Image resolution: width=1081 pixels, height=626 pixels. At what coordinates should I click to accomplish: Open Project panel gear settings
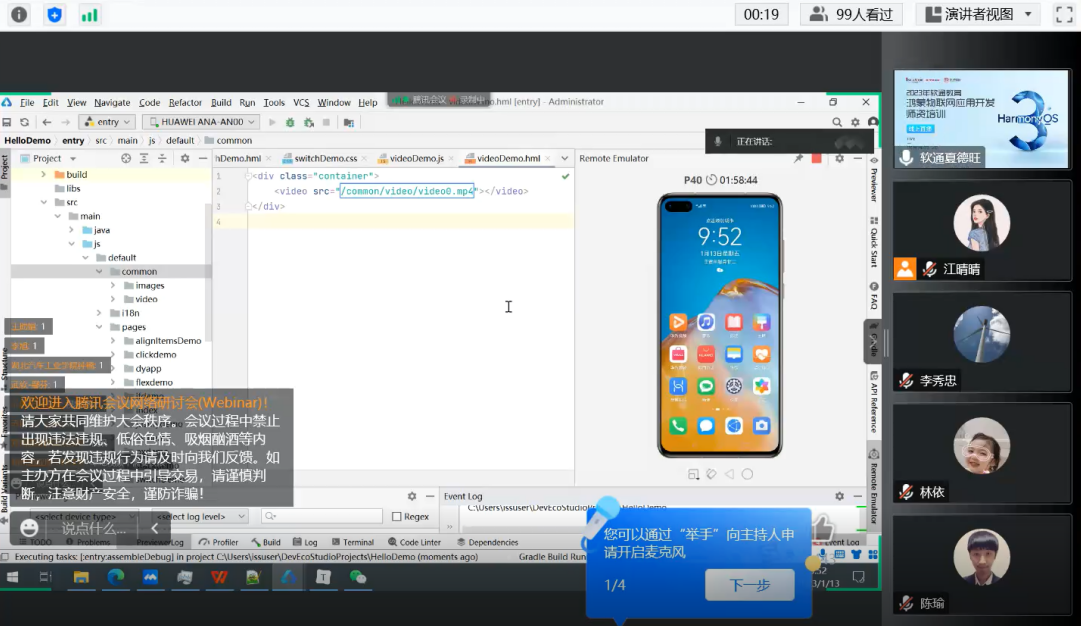click(x=185, y=158)
